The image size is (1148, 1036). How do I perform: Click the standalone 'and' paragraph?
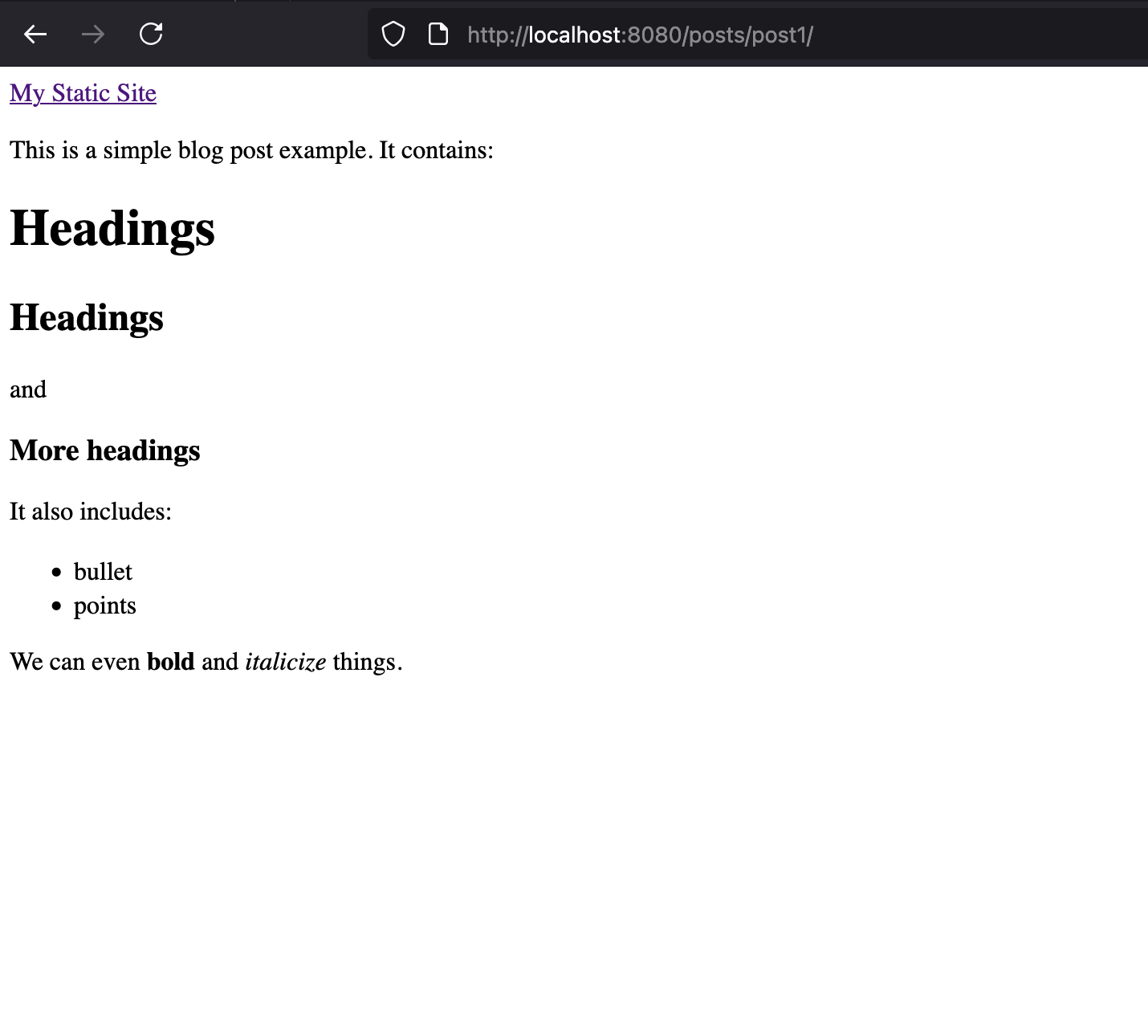pos(28,390)
